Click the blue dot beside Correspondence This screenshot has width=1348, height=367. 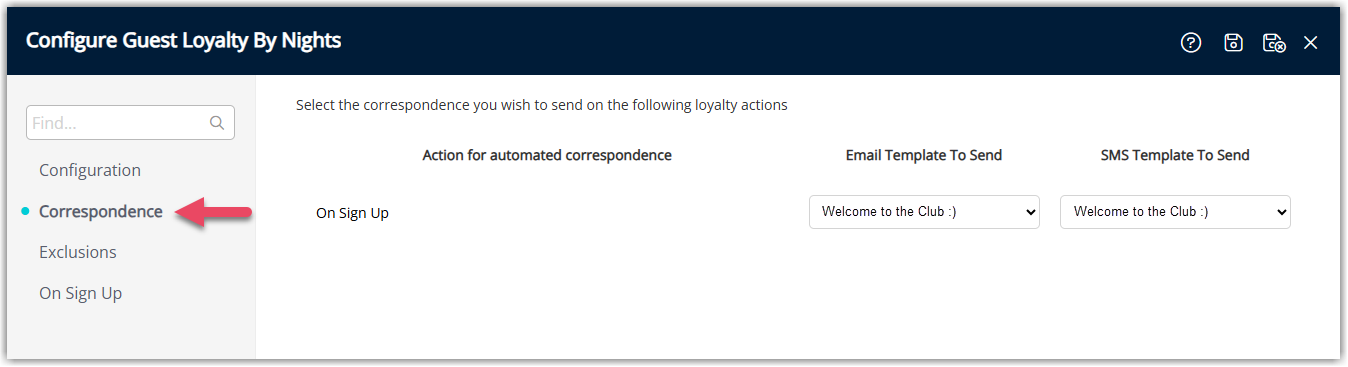click(x=25, y=211)
